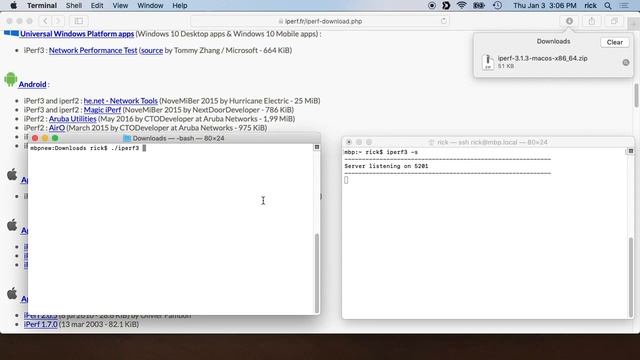The width and height of the screenshot is (640, 360).
Task: Click the ssh terminal window title bar
Action: pyautogui.click(x=488, y=142)
